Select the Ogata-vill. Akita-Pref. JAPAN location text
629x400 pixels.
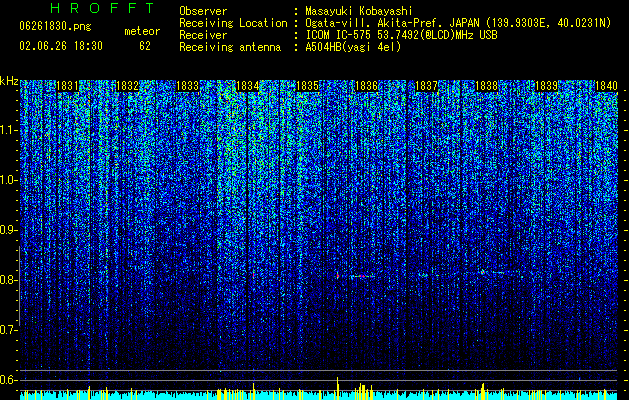(458, 23)
